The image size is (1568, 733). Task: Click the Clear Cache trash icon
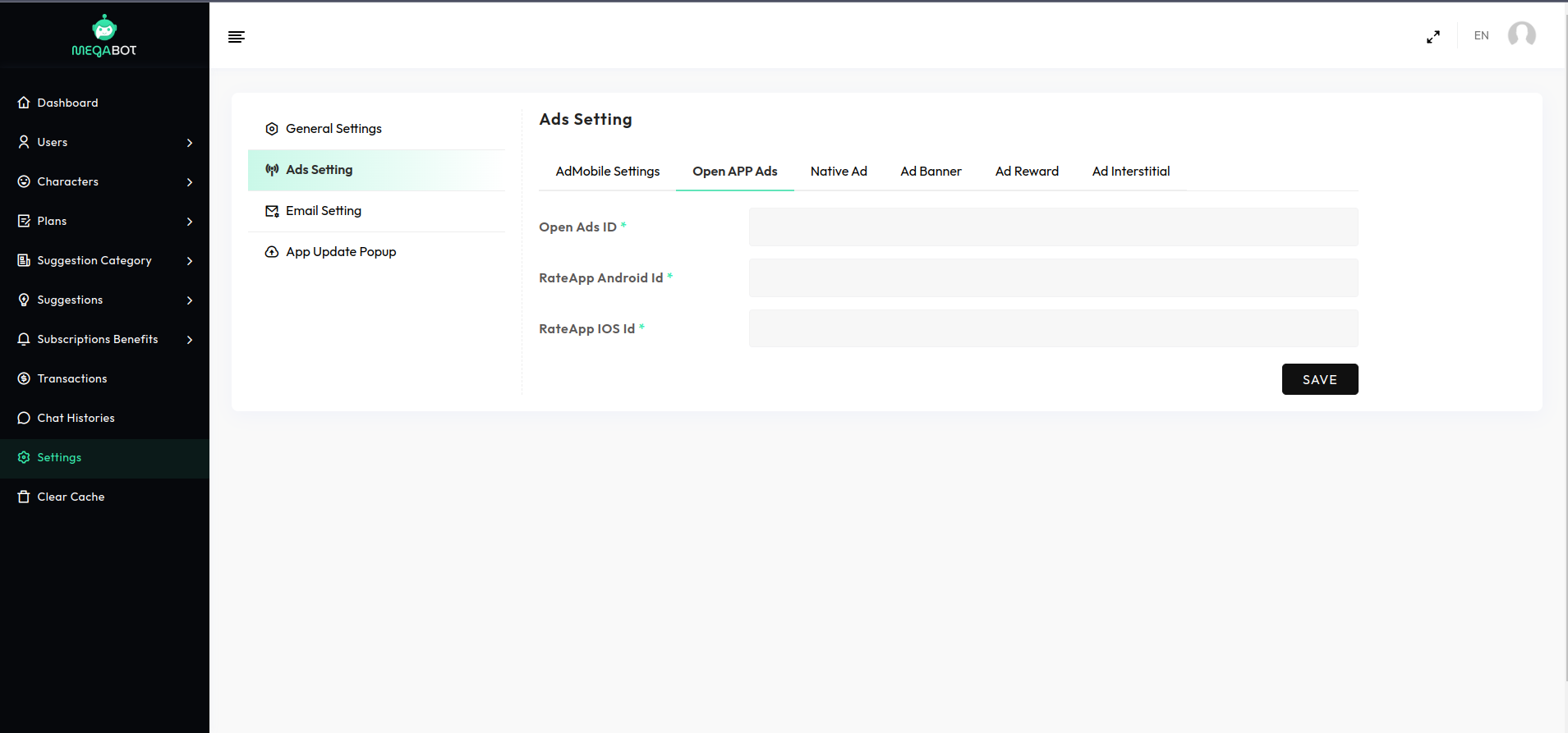pos(24,497)
